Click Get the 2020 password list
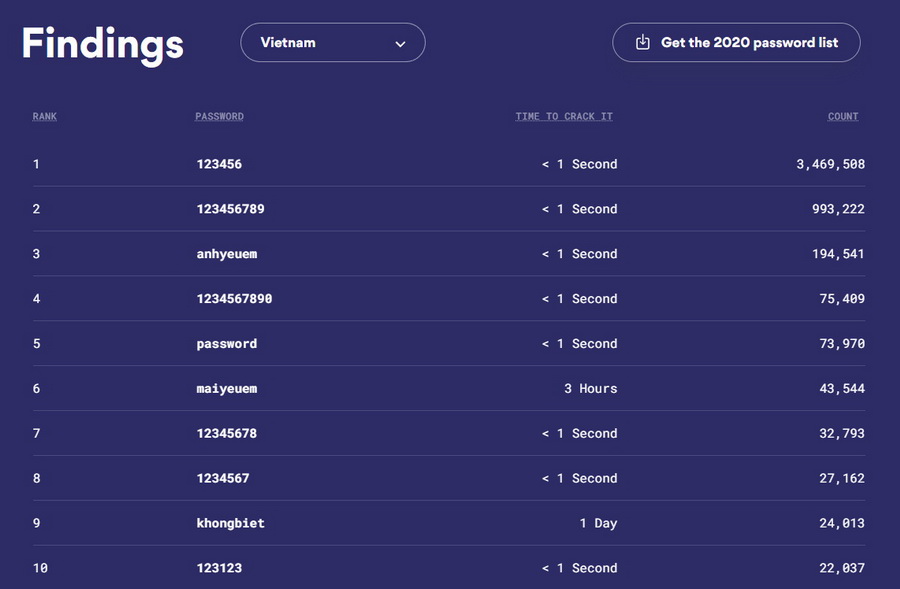Viewport: 900px width, 589px height. point(736,42)
